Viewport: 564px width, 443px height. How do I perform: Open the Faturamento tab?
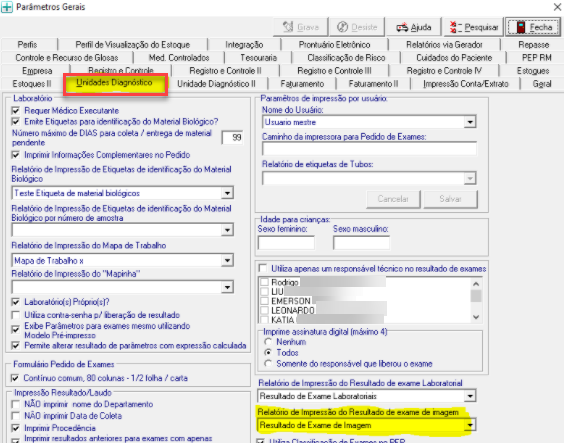tap(302, 84)
